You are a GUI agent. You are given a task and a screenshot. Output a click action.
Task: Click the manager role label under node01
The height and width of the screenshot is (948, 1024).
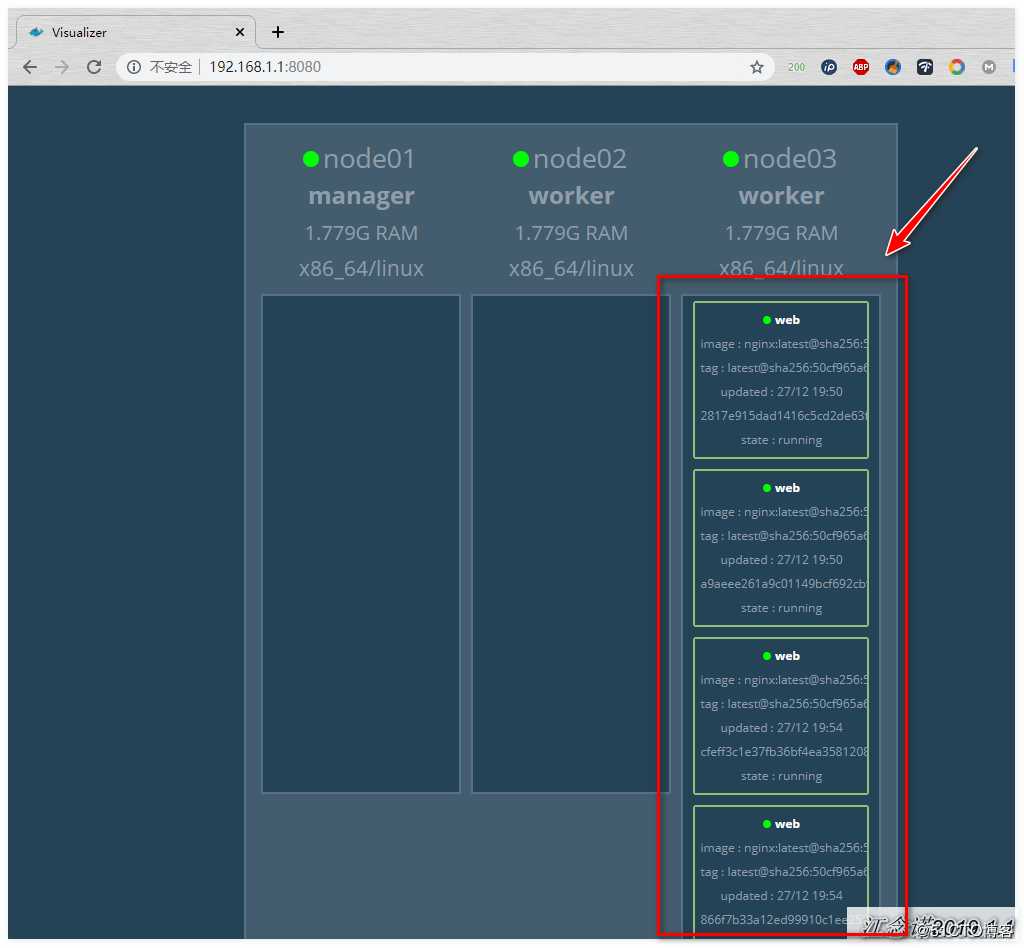coord(361,196)
